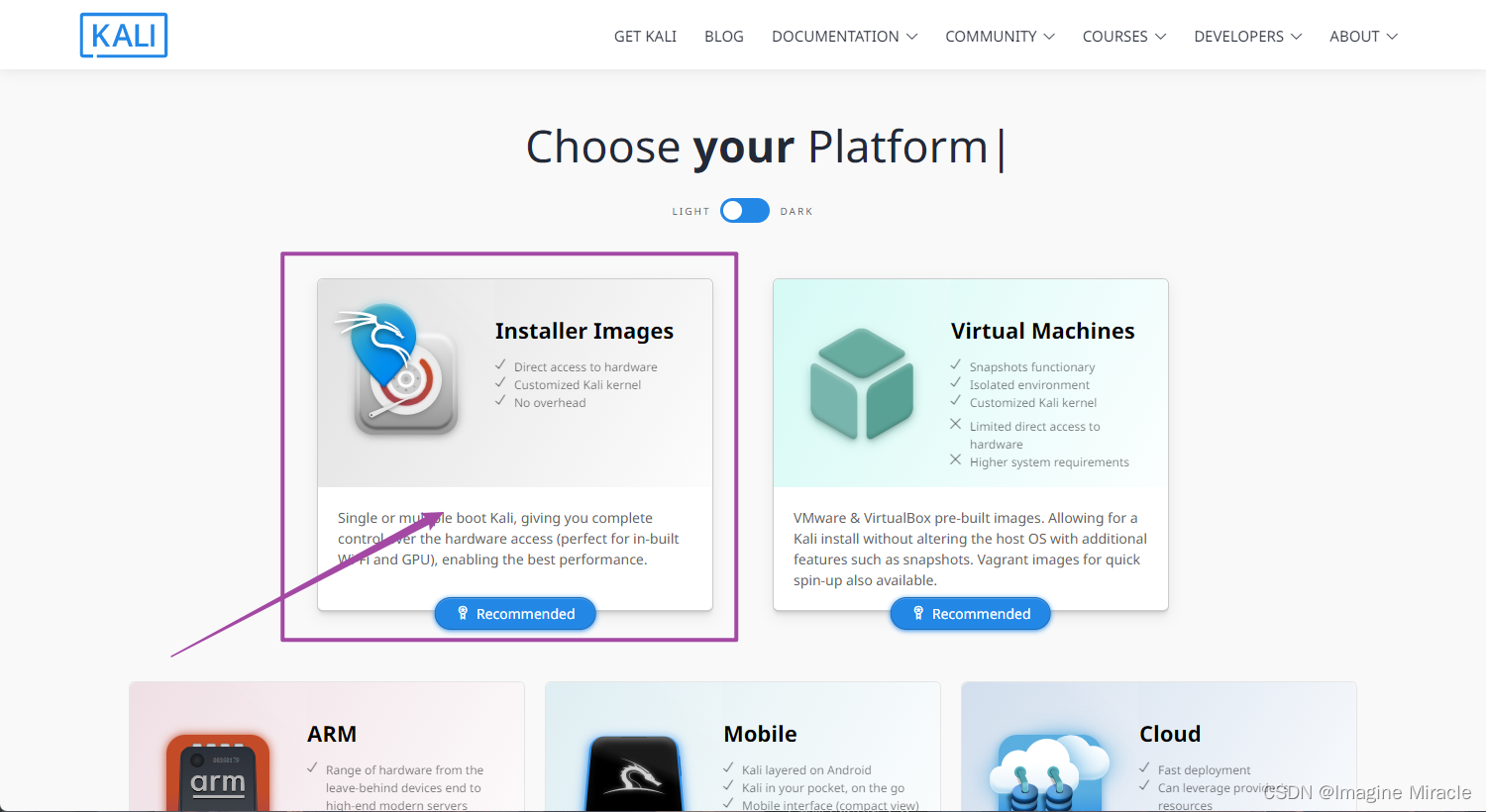Click 'Limited direct access to hardware' text

pyautogui.click(x=1035, y=436)
